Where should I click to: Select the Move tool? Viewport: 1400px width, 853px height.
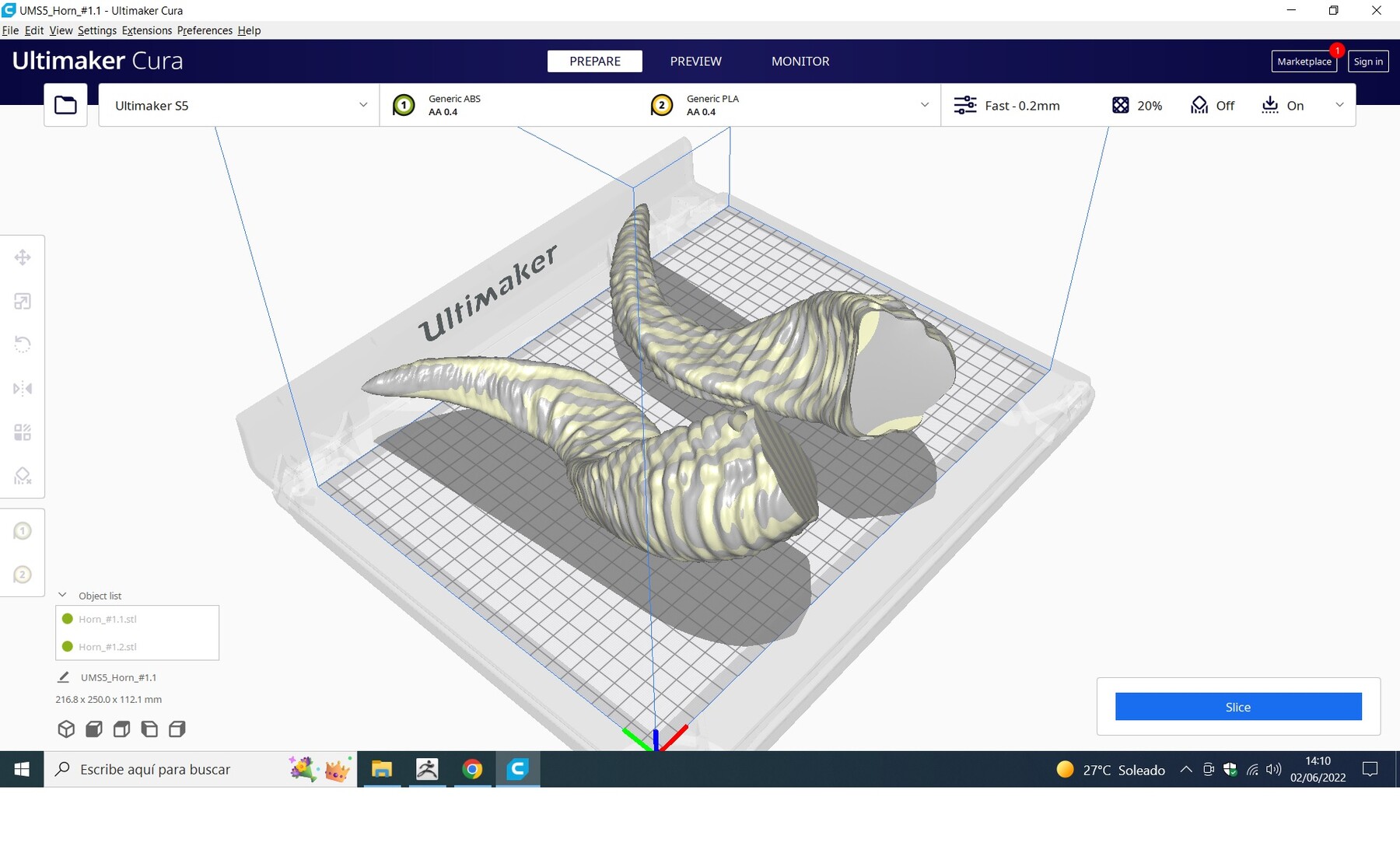[x=23, y=257]
